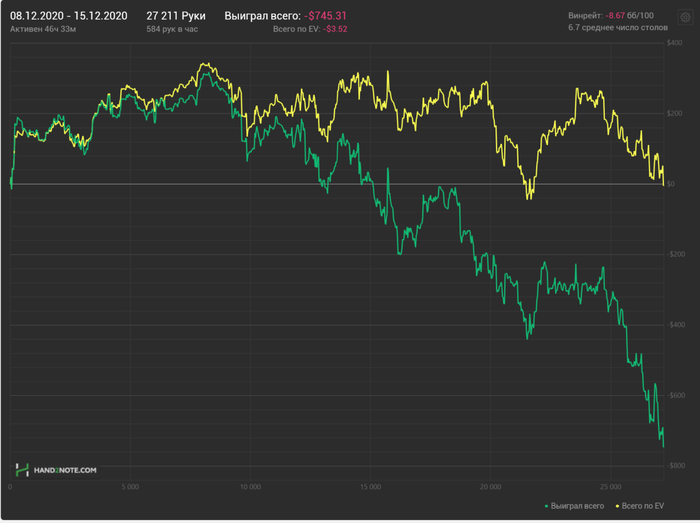The image size is (700, 523).
Task: Click the -$400 y-axis label
Action: (675, 325)
